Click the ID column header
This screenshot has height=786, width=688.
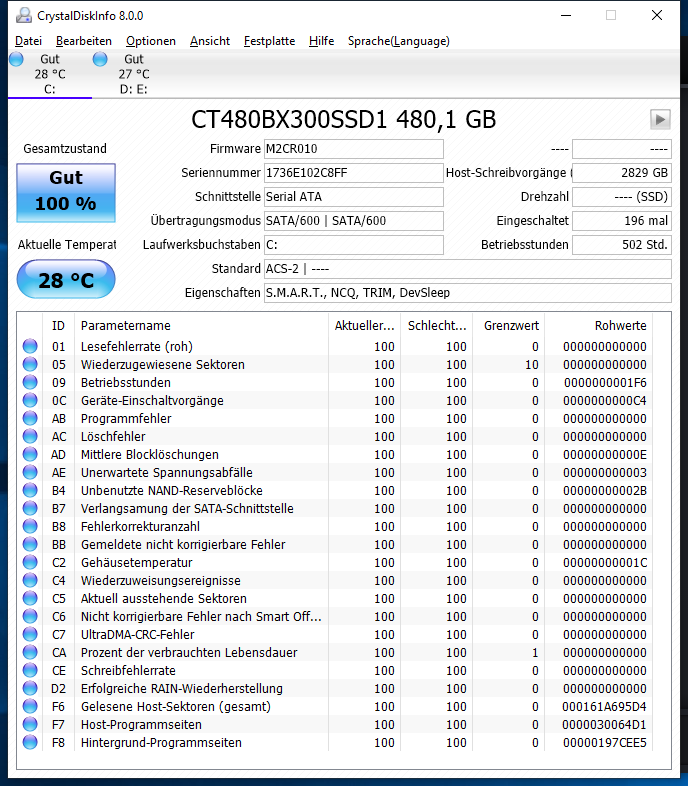click(x=58, y=326)
